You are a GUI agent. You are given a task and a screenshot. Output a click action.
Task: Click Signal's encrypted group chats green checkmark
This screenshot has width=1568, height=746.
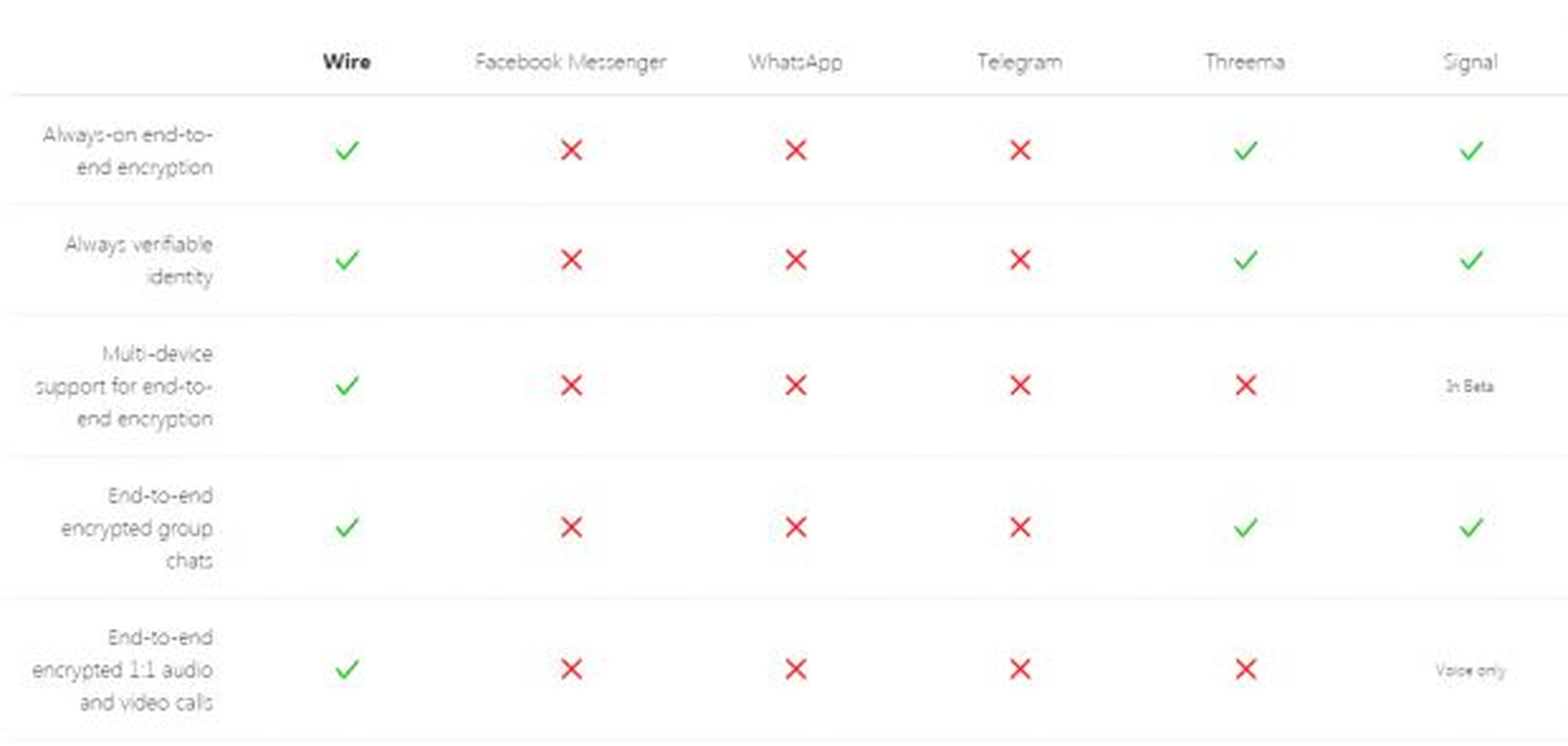click(x=1470, y=527)
